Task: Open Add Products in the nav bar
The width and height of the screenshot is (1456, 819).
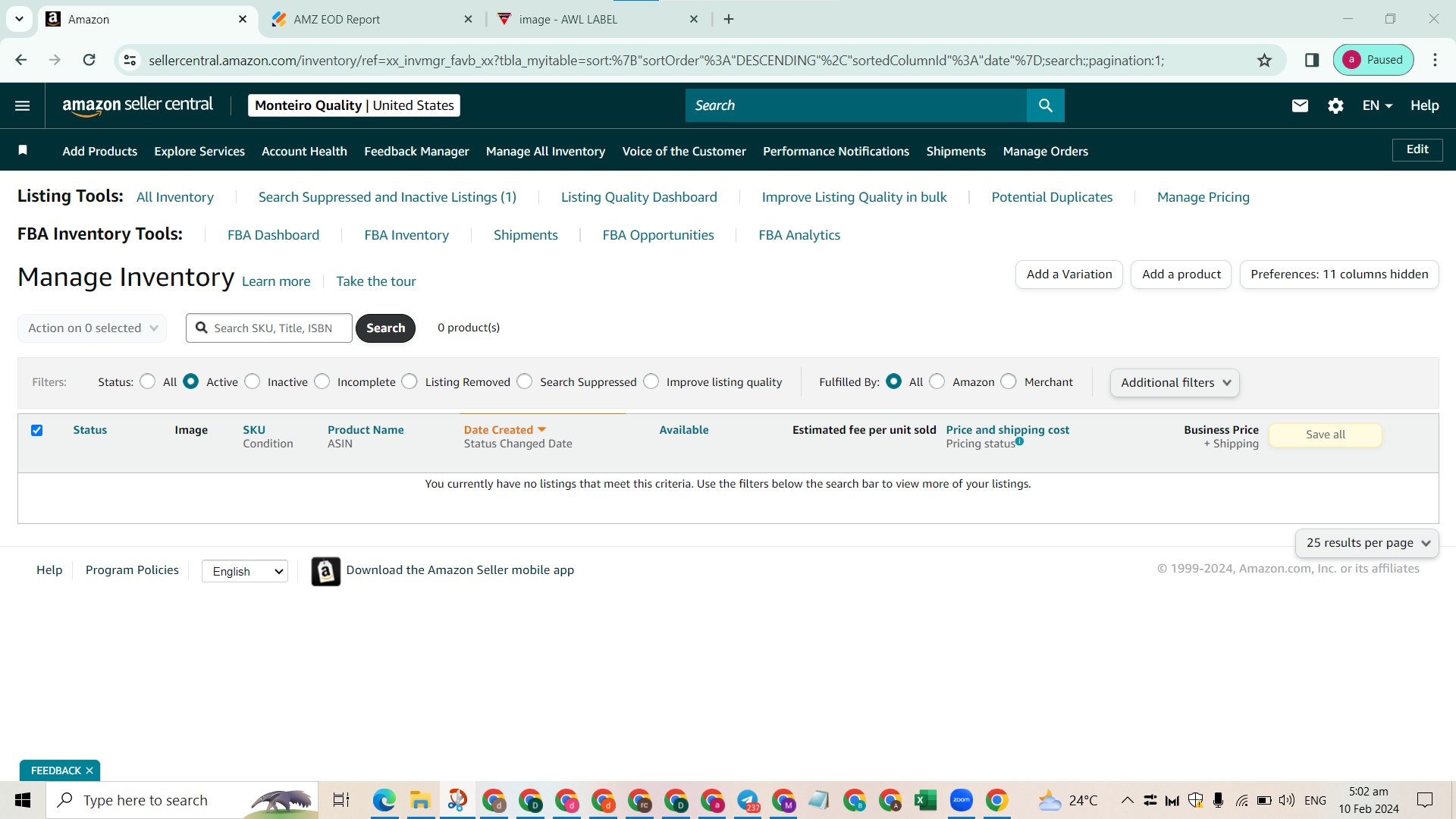Action: pos(100,152)
